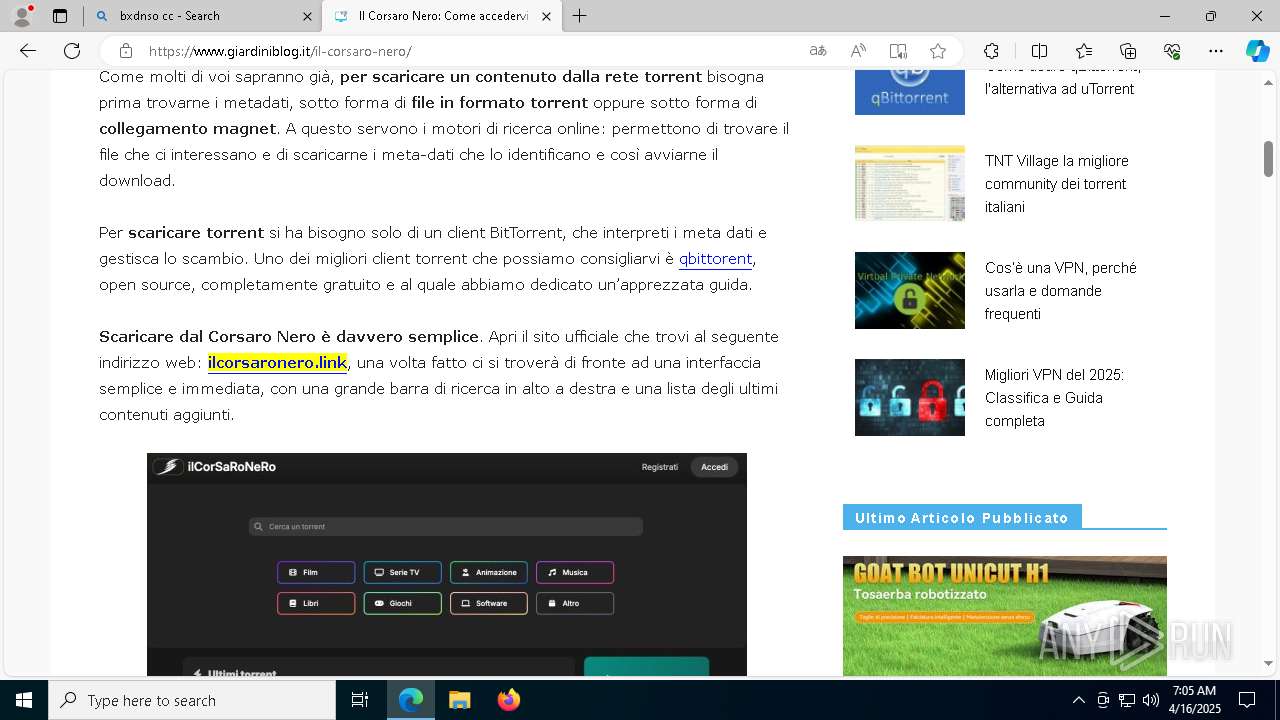Image resolution: width=1280 pixels, height=720 pixels.
Task: Open the taskbar clock showing 7:05 AM
Action: 1195,700
